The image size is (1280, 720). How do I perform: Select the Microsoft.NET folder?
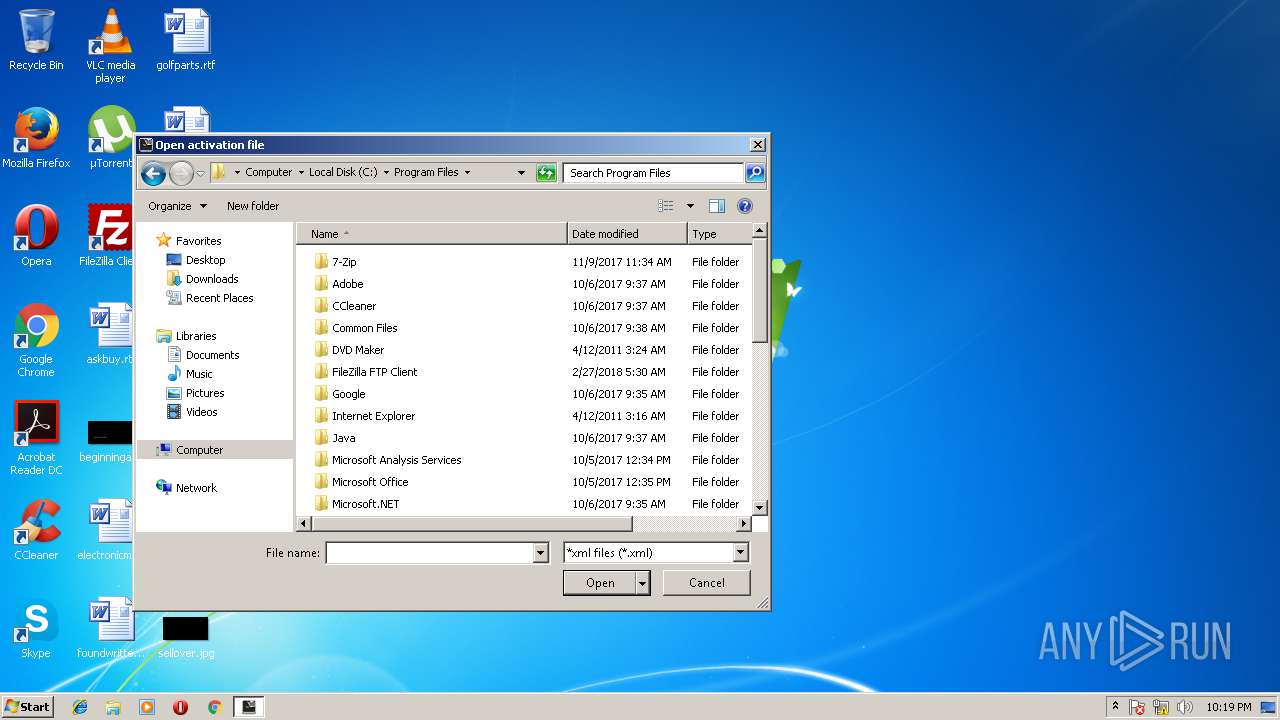[x=365, y=504]
